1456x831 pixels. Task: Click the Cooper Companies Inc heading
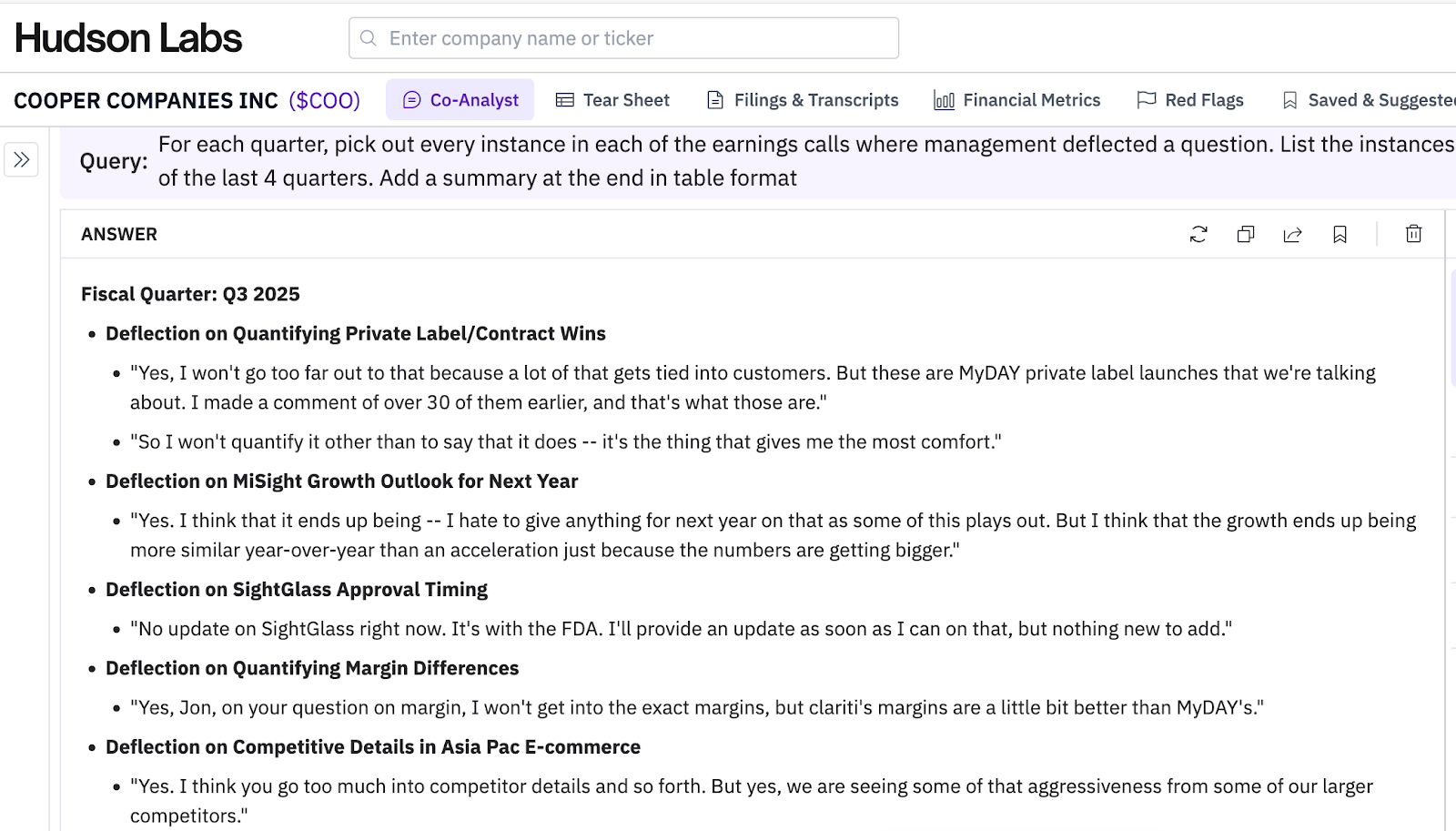[x=146, y=100]
